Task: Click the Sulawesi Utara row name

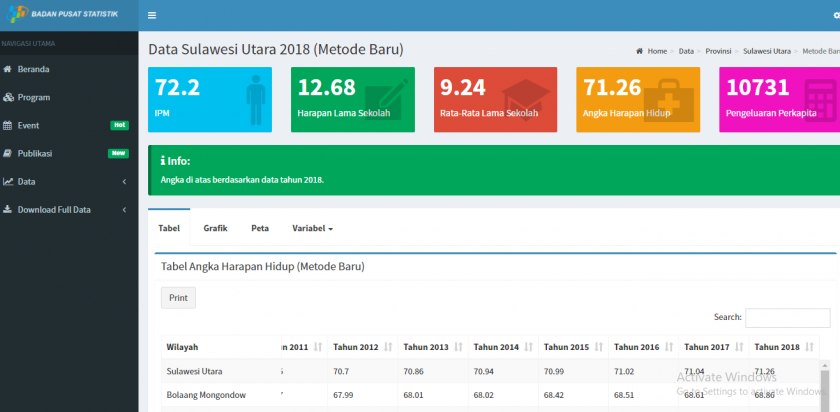Action: tap(194, 371)
